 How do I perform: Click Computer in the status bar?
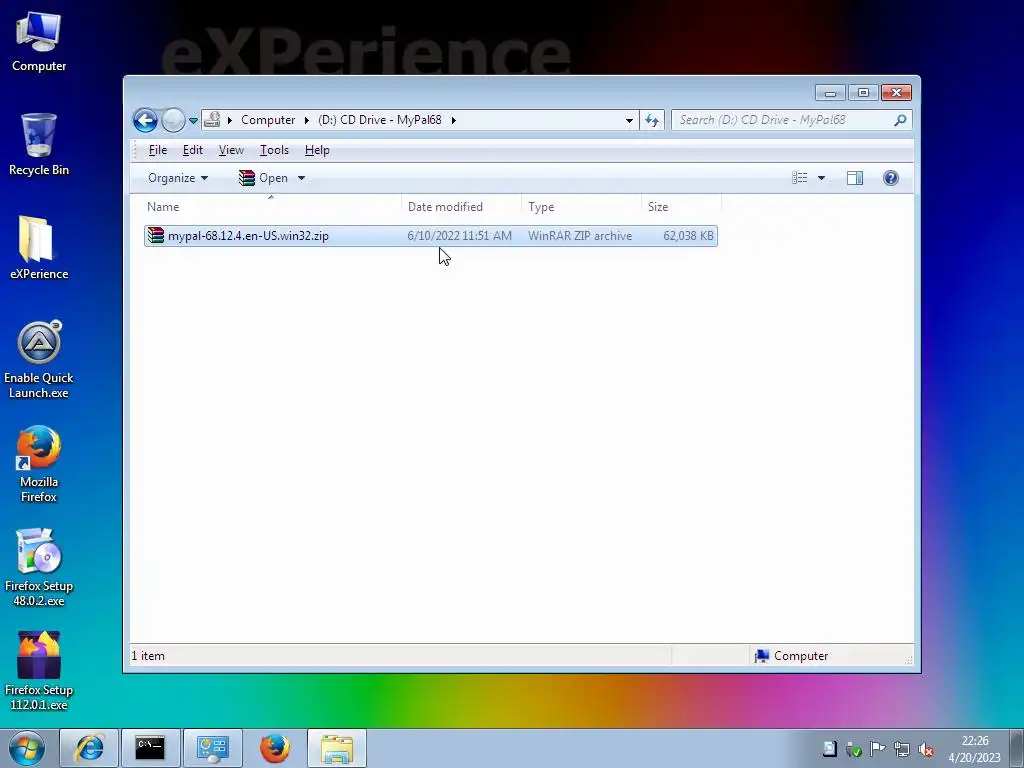792,656
